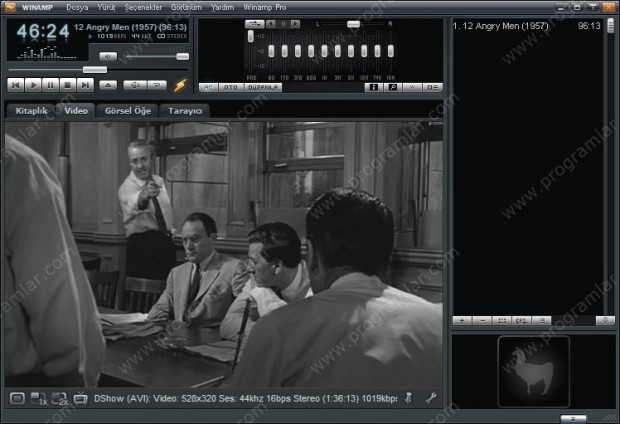Switch to the Görsel Öğe tab
Screen dimensions: 620x424
click(x=128, y=111)
